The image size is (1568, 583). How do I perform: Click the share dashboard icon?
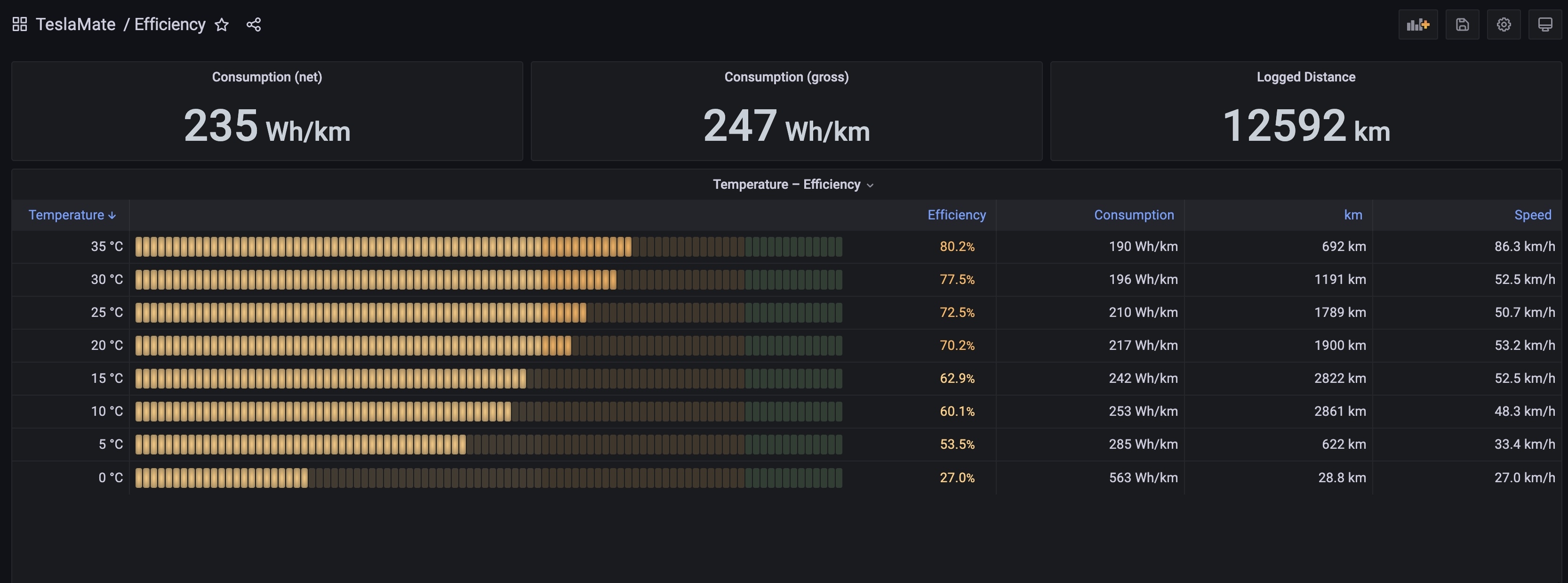click(x=254, y=25)
